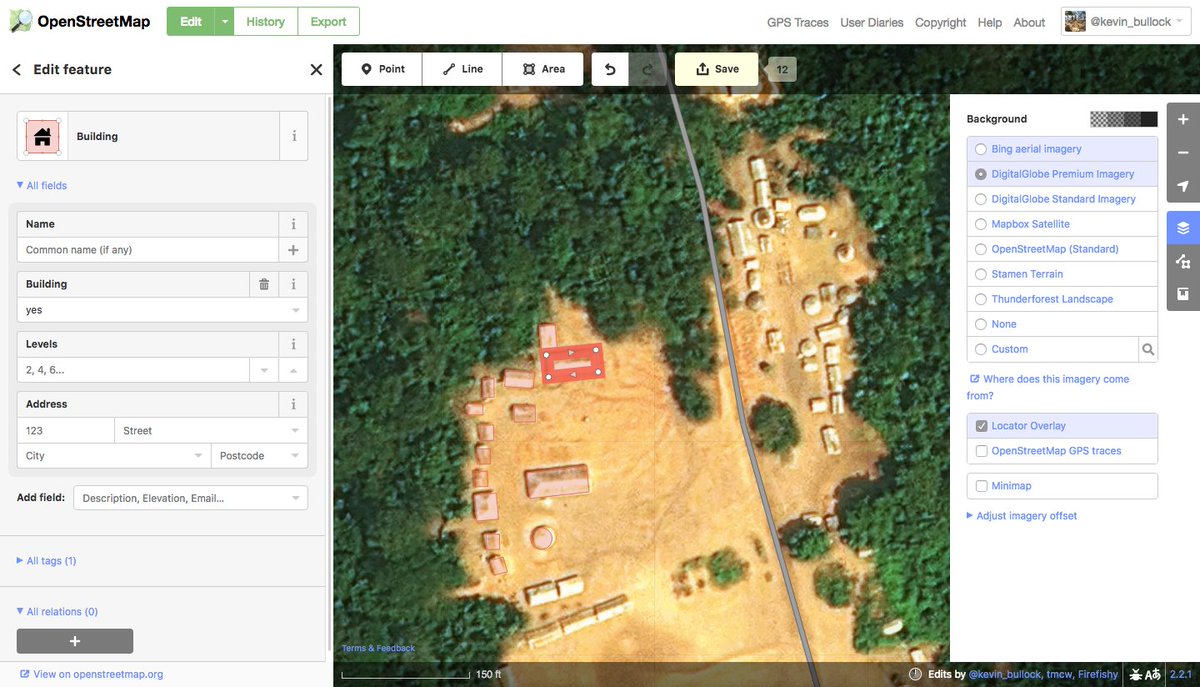
Task: Disable the Locator Overlay checkbox
Action: pos(981,426)
